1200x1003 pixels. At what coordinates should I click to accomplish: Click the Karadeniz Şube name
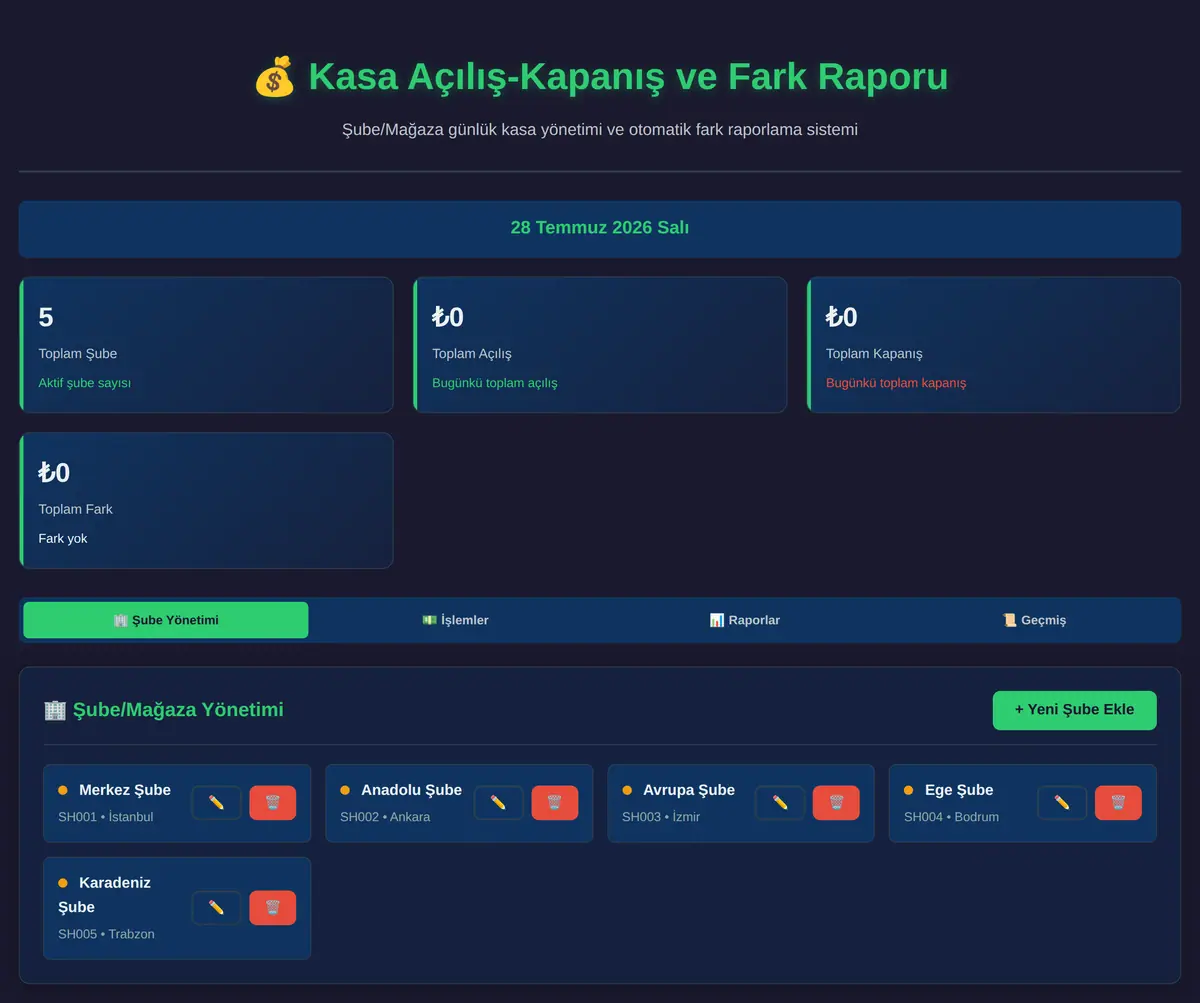pos(105,895)
